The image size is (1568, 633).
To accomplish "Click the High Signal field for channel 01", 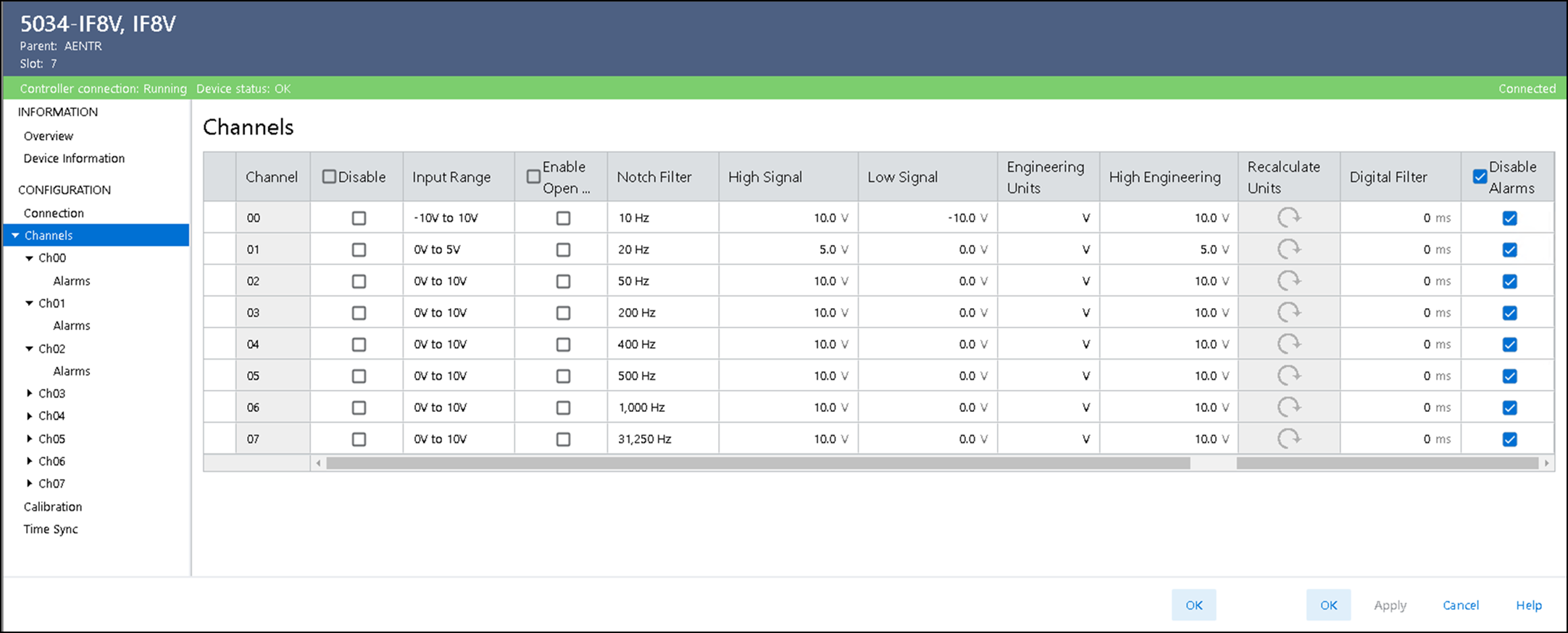I will 788,249.
